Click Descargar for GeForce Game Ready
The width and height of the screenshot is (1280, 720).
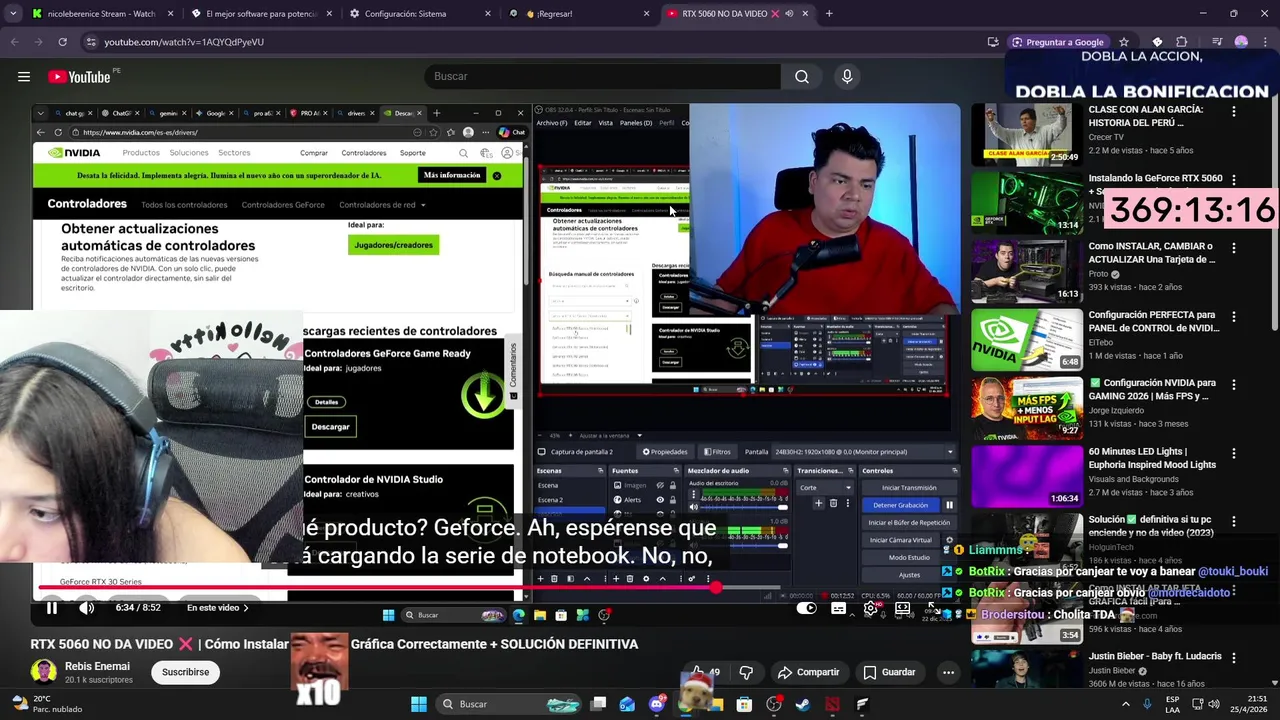[330, 427]
